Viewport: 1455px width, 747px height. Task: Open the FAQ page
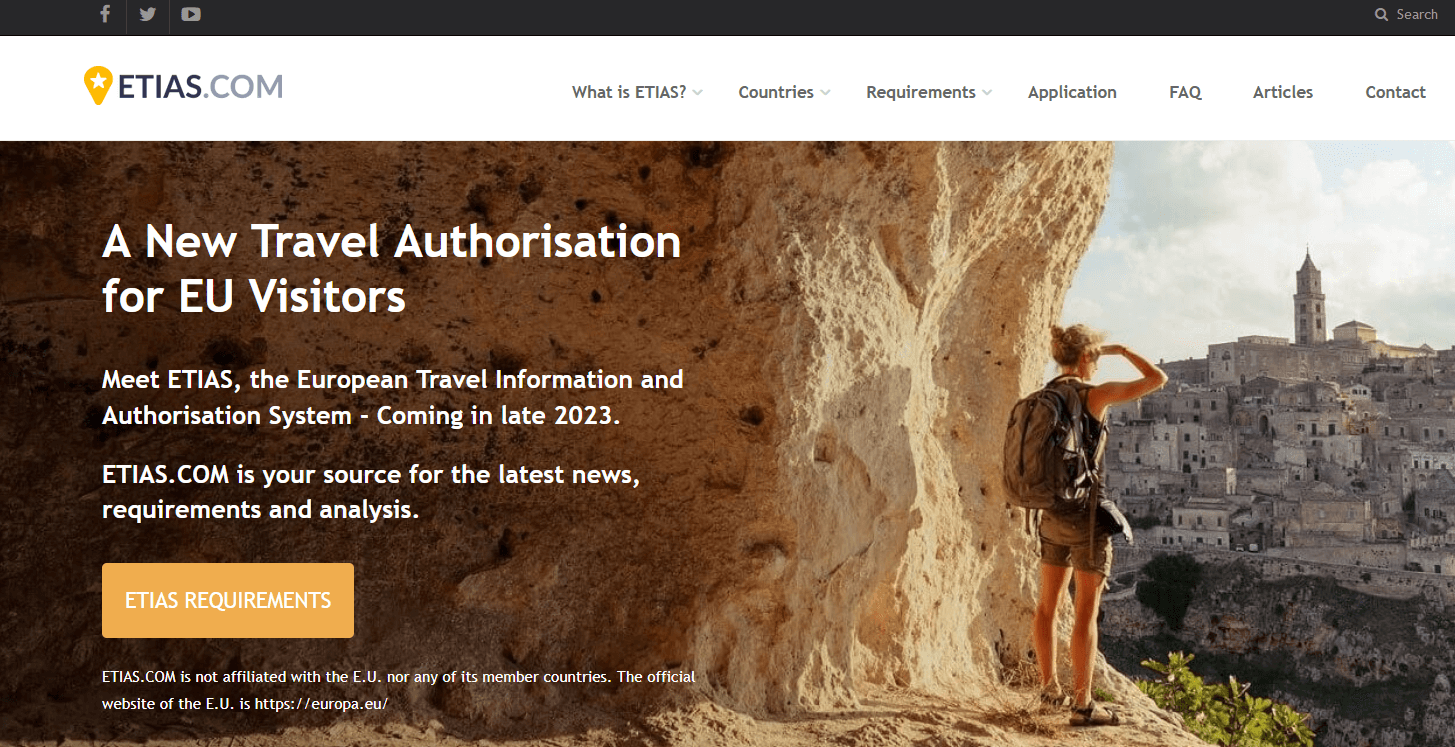click(1185, 92)
